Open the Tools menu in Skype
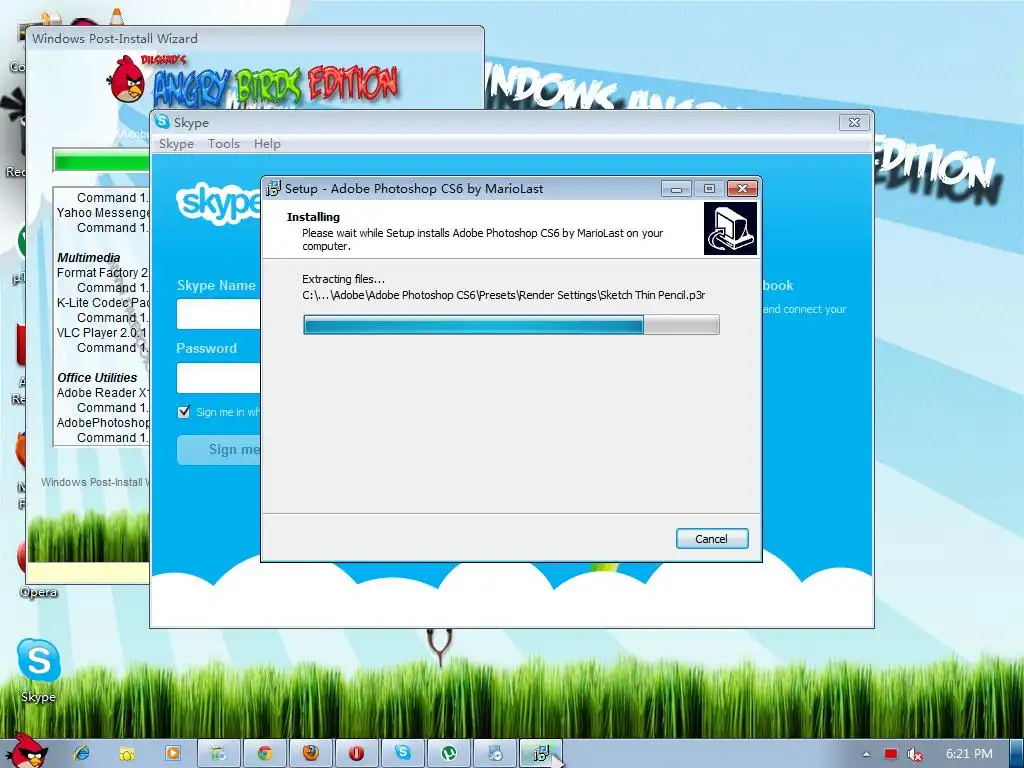1024x768 pixels. click(223, 144)
